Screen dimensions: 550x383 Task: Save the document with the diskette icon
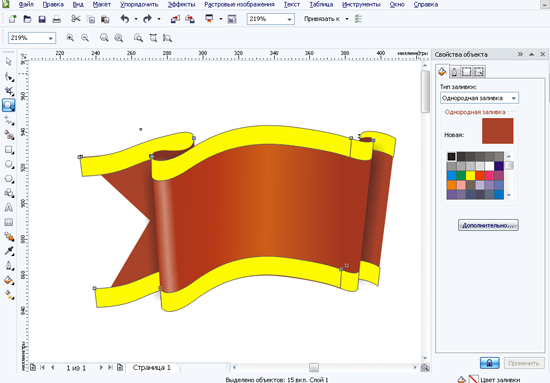pos(42,19)
